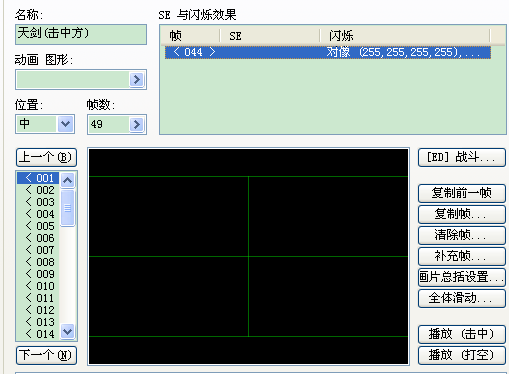Select frame 010 in the frame list

tap(38, 286)
